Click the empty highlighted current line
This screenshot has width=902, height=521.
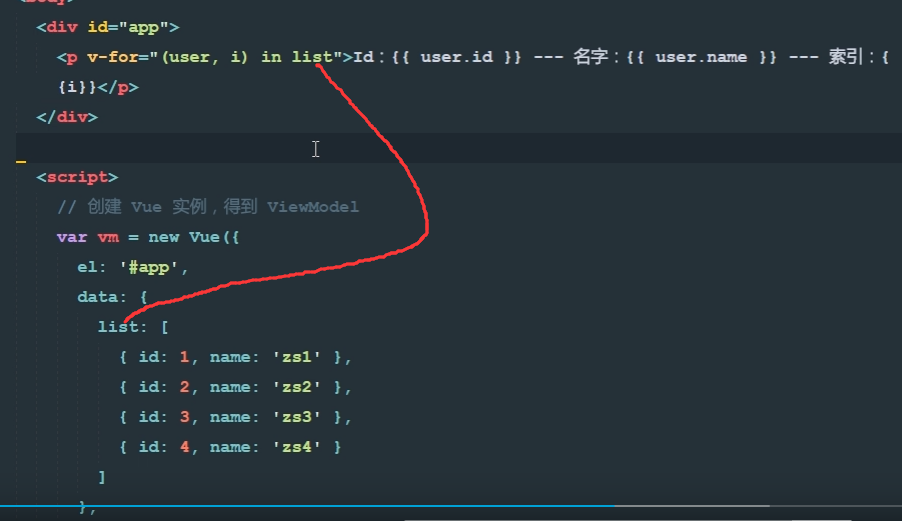point(458,148)
